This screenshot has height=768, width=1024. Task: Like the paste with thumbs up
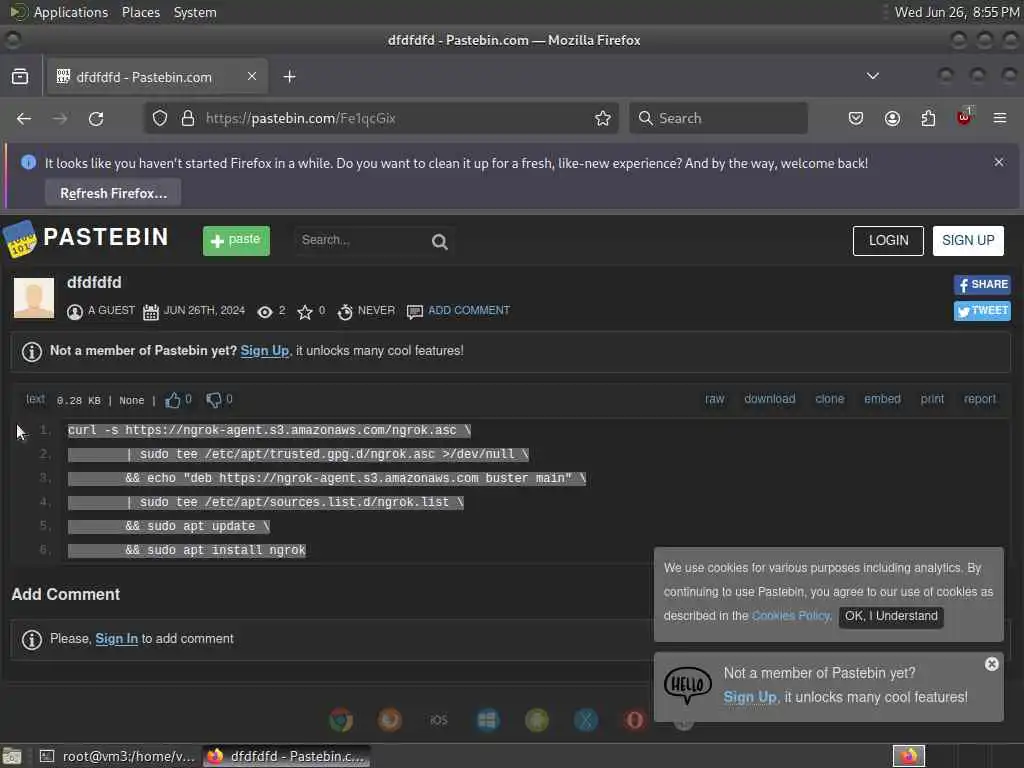172,400
